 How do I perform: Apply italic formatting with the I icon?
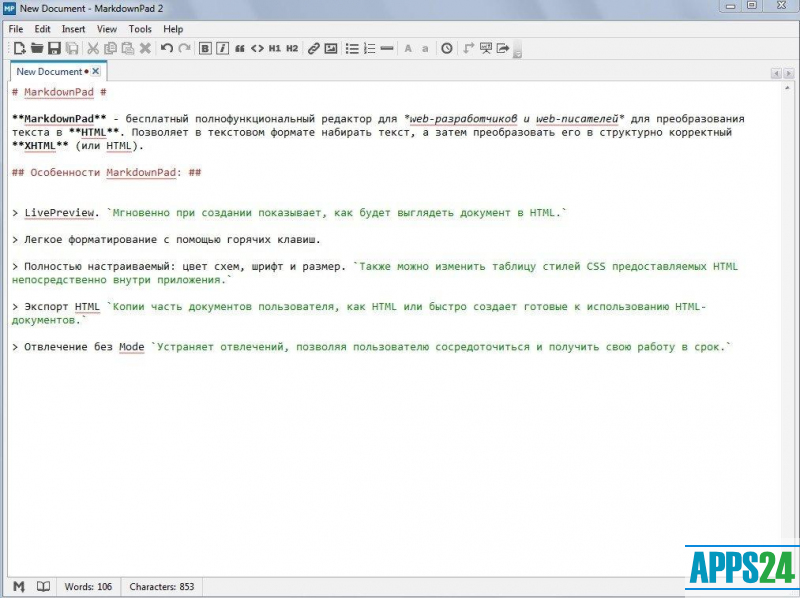[222, 48]
